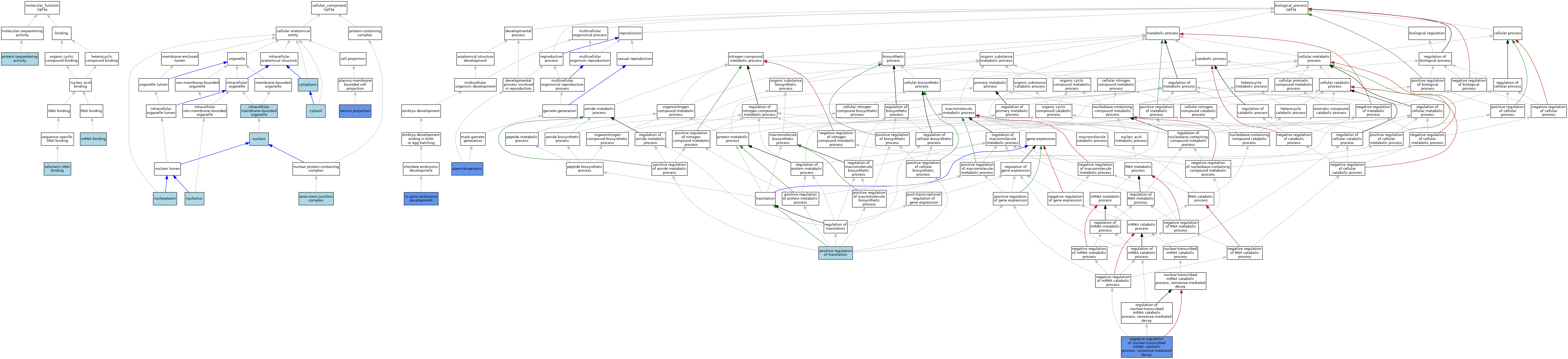
Task: Click the protein sequestering activity node
Action: pos(19,59)
